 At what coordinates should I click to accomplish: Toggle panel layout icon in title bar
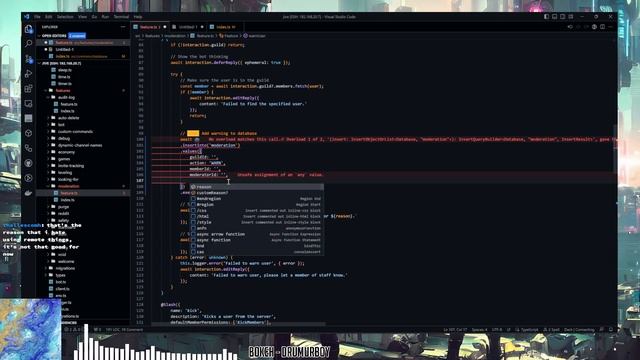(x=554, y=17)
